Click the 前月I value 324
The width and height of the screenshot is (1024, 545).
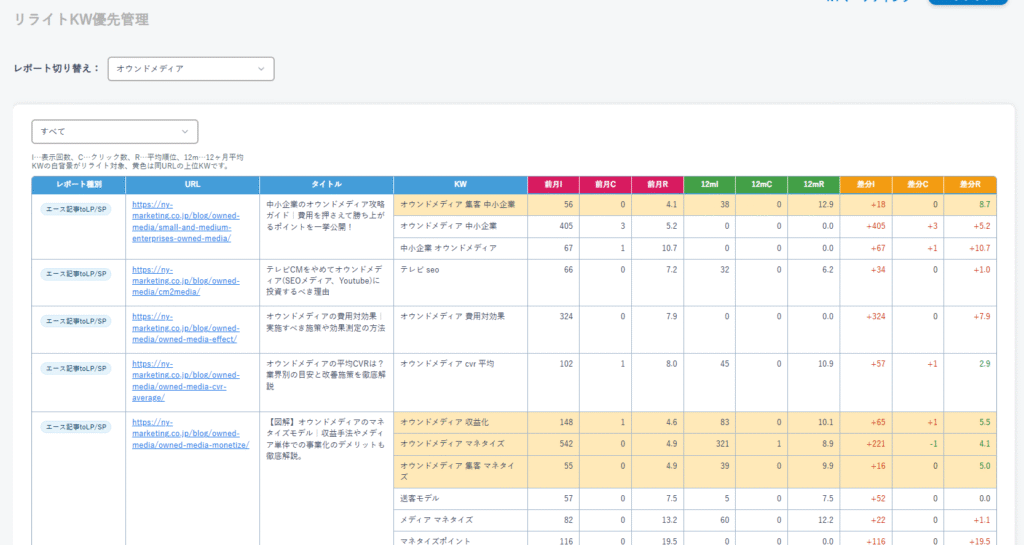pos(566,317)
